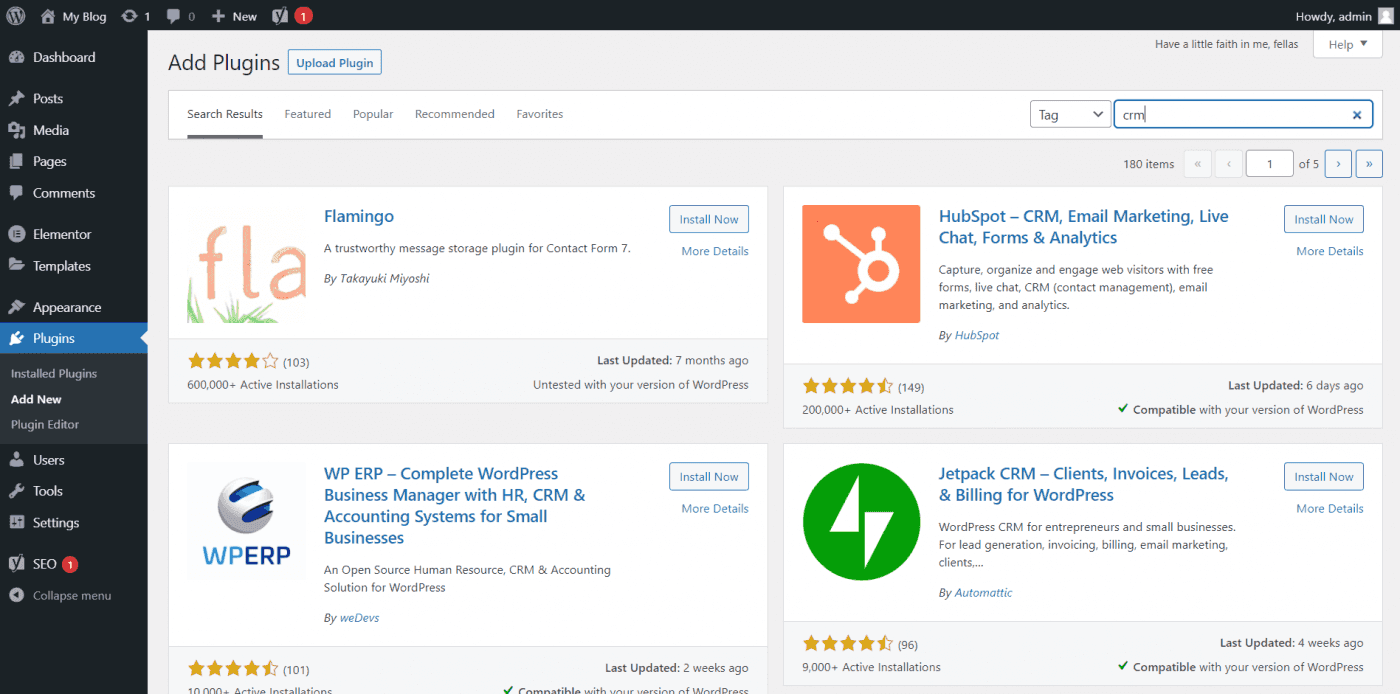Open the Automattic author link
The image size is (1400, 694).
[983, 593]
